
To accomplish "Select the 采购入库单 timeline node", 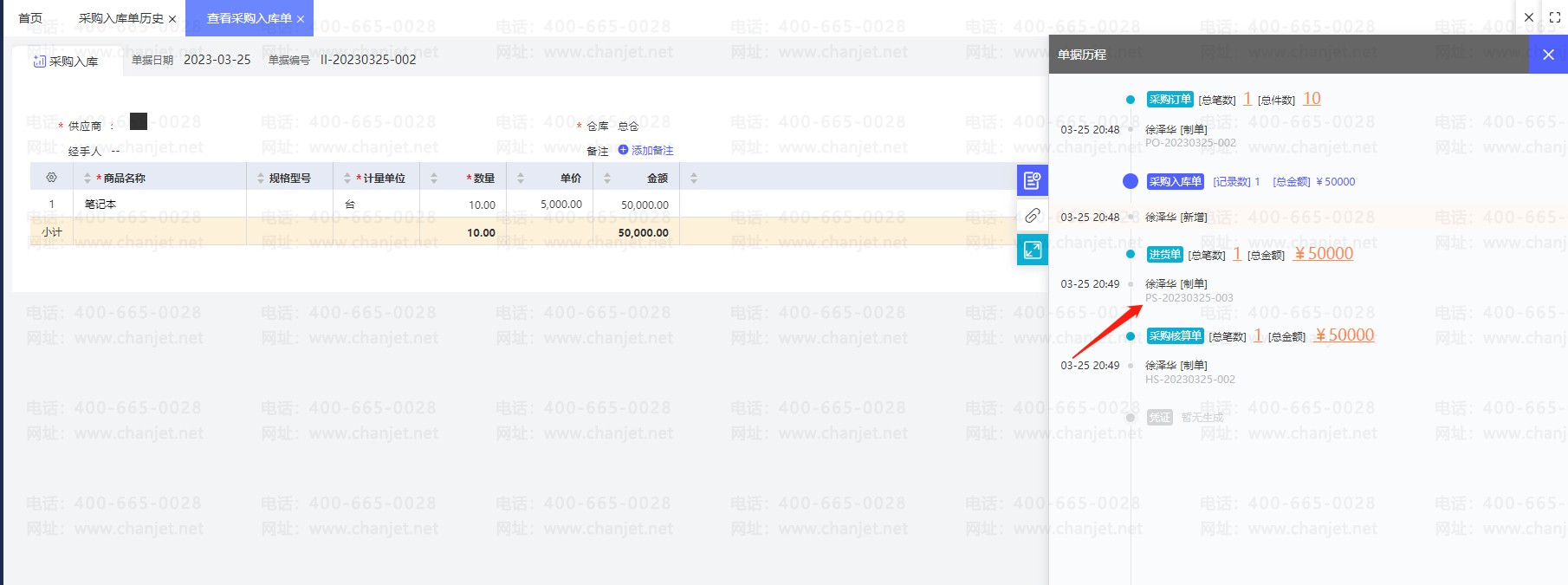I will (1130, 181).
